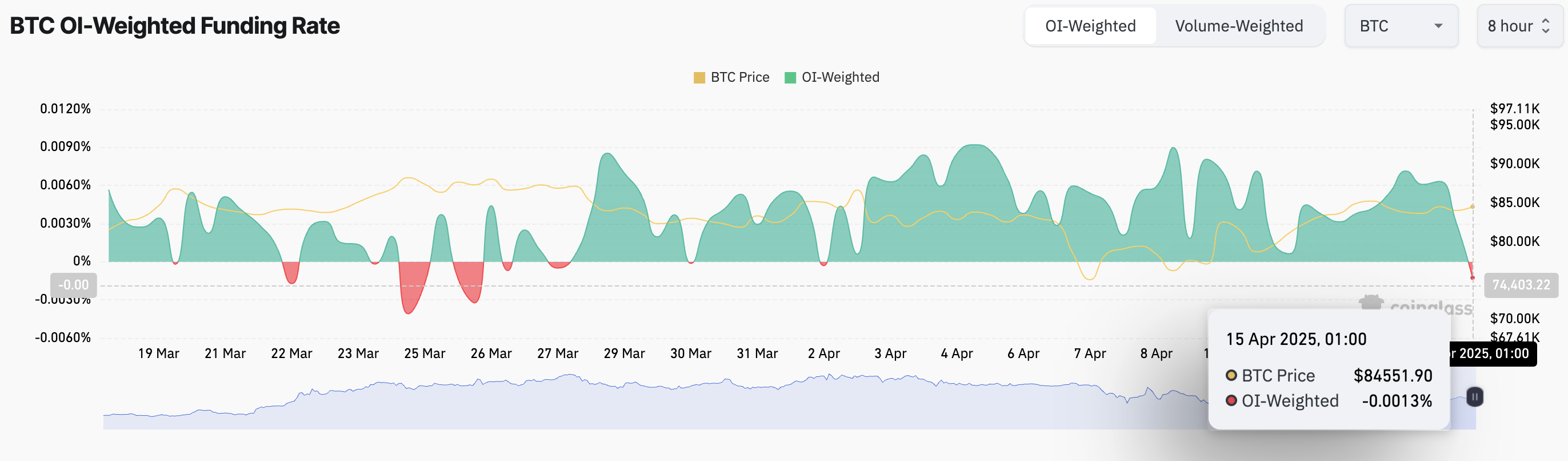Click the 8 hour up-down chevron icon
1568x461 pixels.
1546,26
